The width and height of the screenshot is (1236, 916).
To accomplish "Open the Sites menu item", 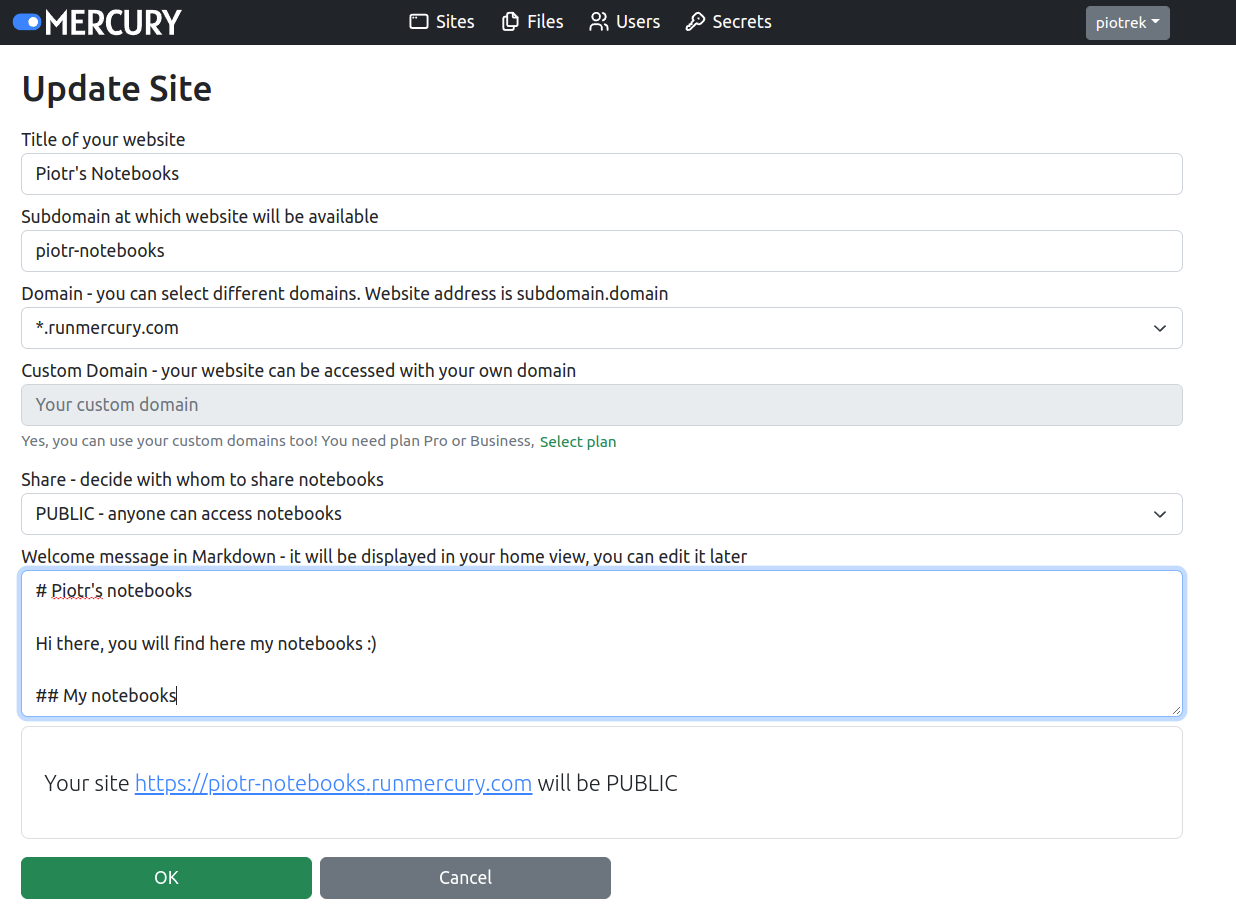I will (455, 22).
